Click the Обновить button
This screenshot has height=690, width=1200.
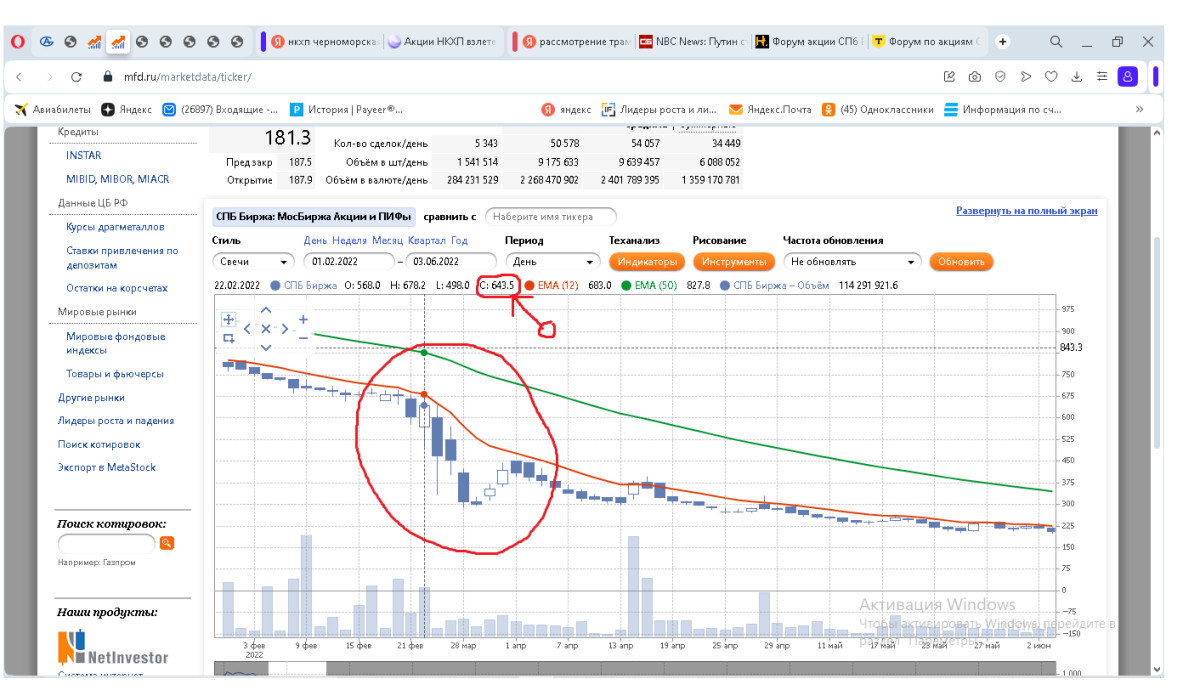pyautogui.click(x=961, y=261)
